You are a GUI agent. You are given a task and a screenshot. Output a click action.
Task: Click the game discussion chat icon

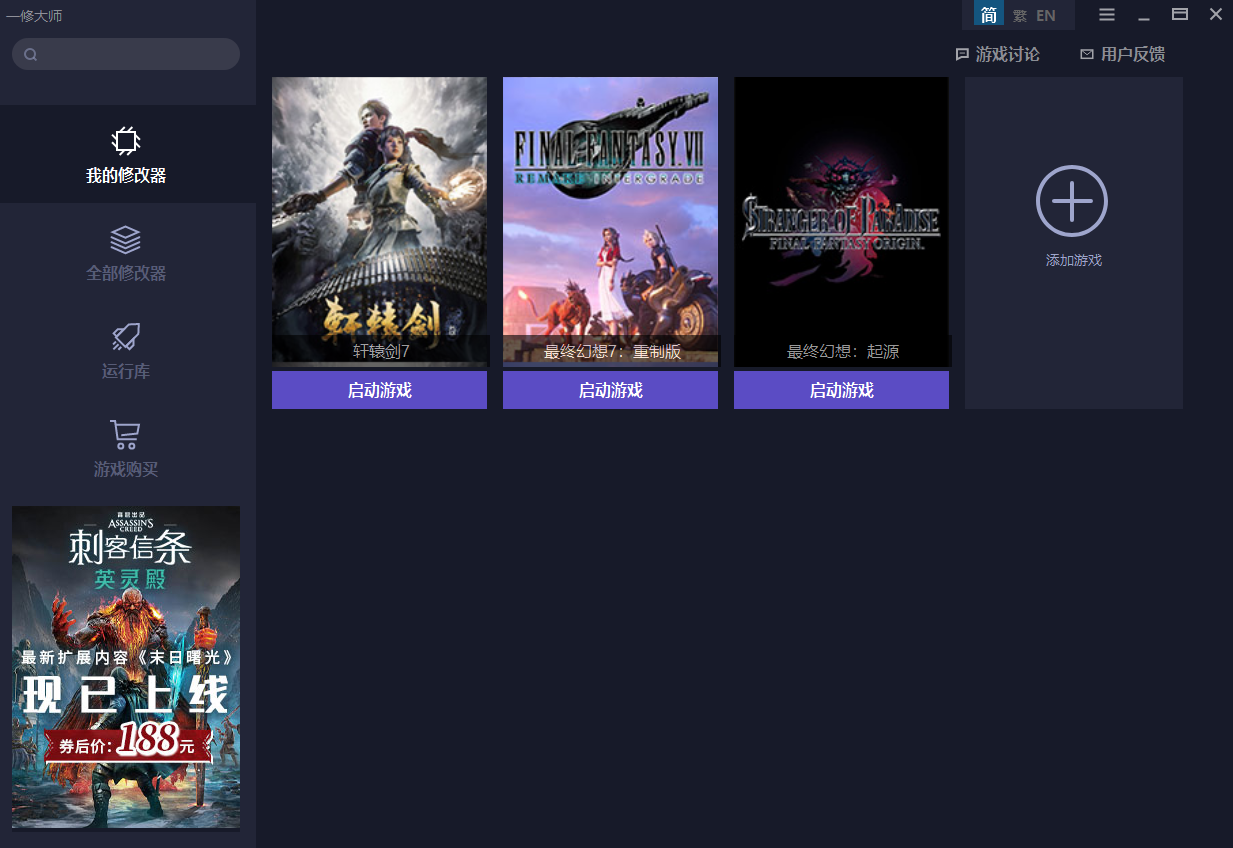[x=962, y=55]
